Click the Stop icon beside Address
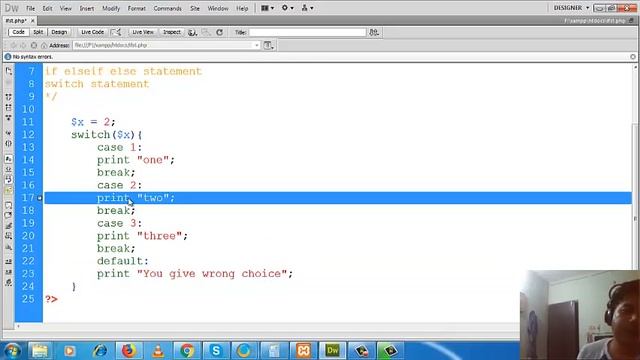The height and width of the screenshot is (360, 640). pyautogui.click(x=34, y=45)
